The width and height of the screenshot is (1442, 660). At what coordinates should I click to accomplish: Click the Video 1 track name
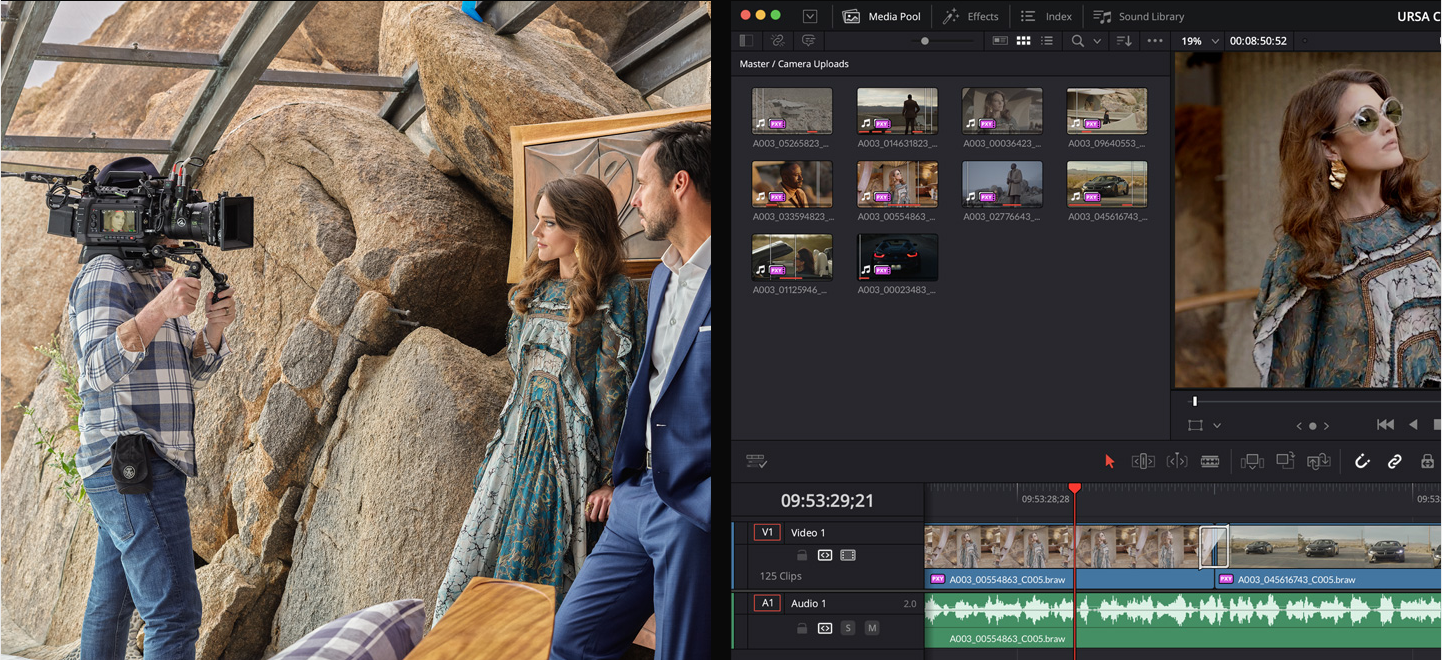point(808,533)
